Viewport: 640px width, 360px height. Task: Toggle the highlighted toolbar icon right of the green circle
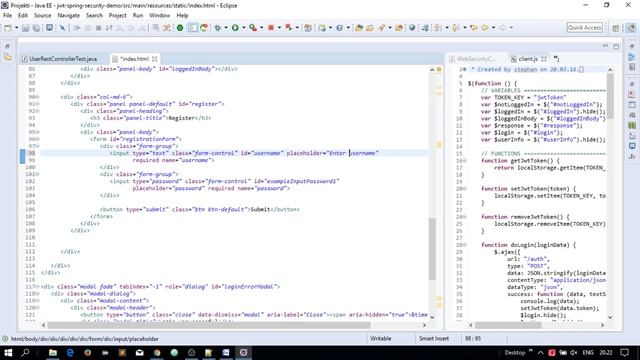(193, 28)
